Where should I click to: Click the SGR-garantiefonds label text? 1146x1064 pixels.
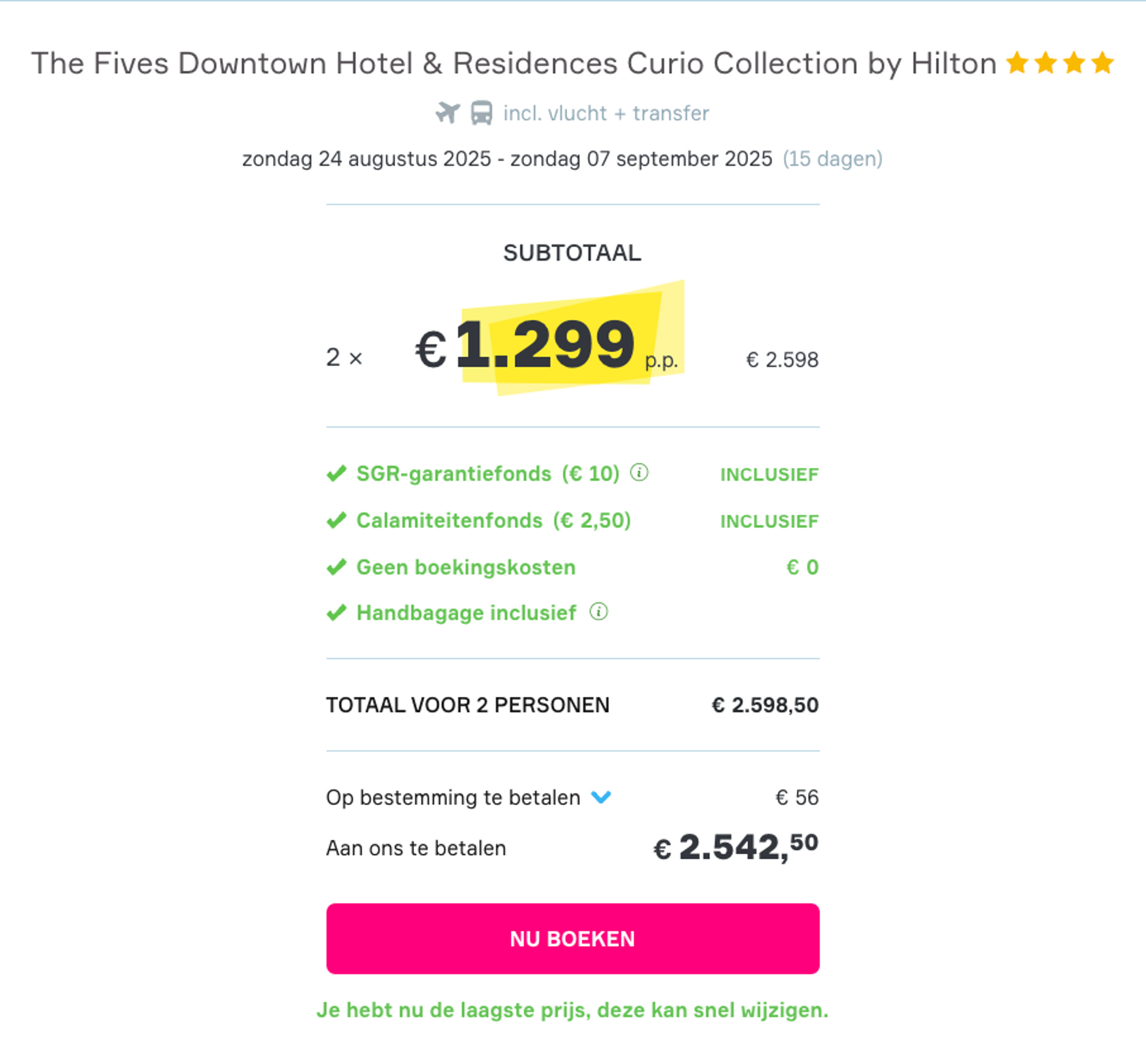click(454, 473)
